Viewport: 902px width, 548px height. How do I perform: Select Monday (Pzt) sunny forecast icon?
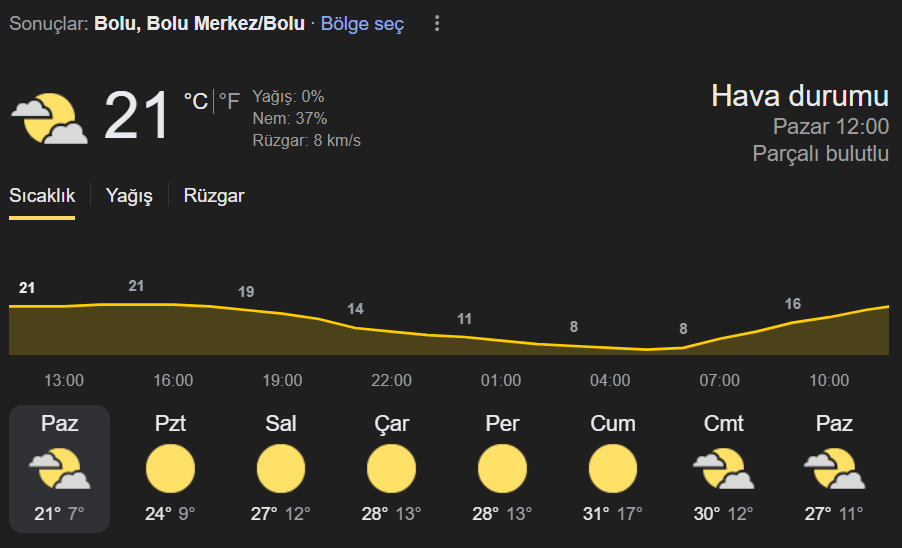170,469
